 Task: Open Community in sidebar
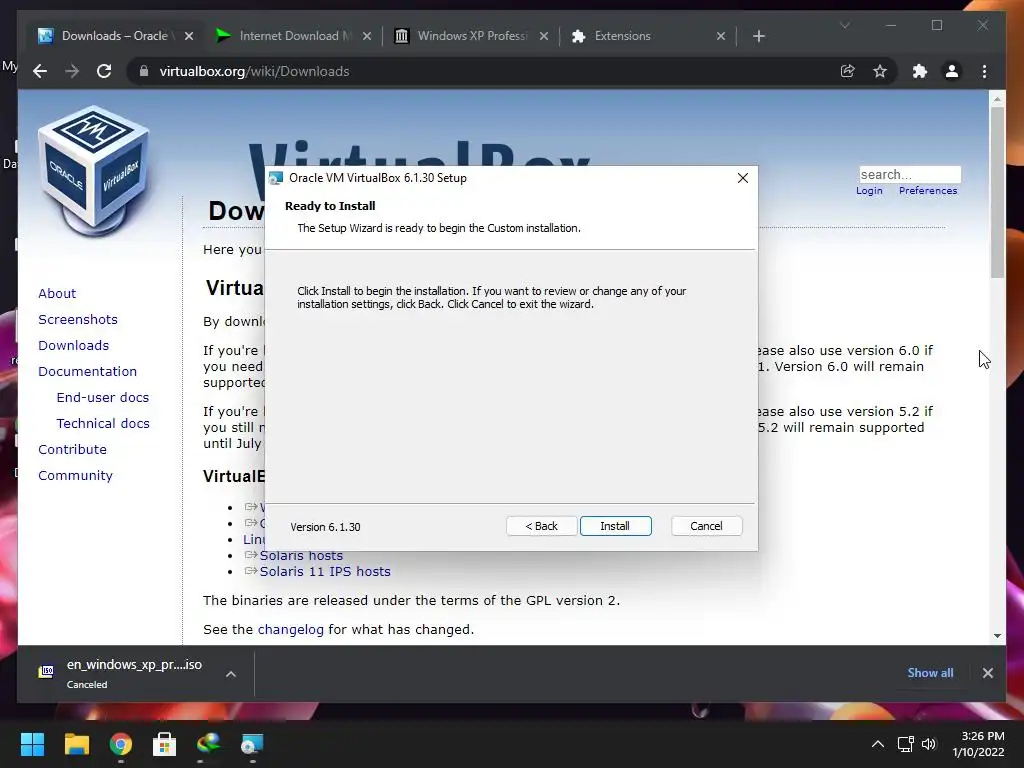(x=75, y=475)
